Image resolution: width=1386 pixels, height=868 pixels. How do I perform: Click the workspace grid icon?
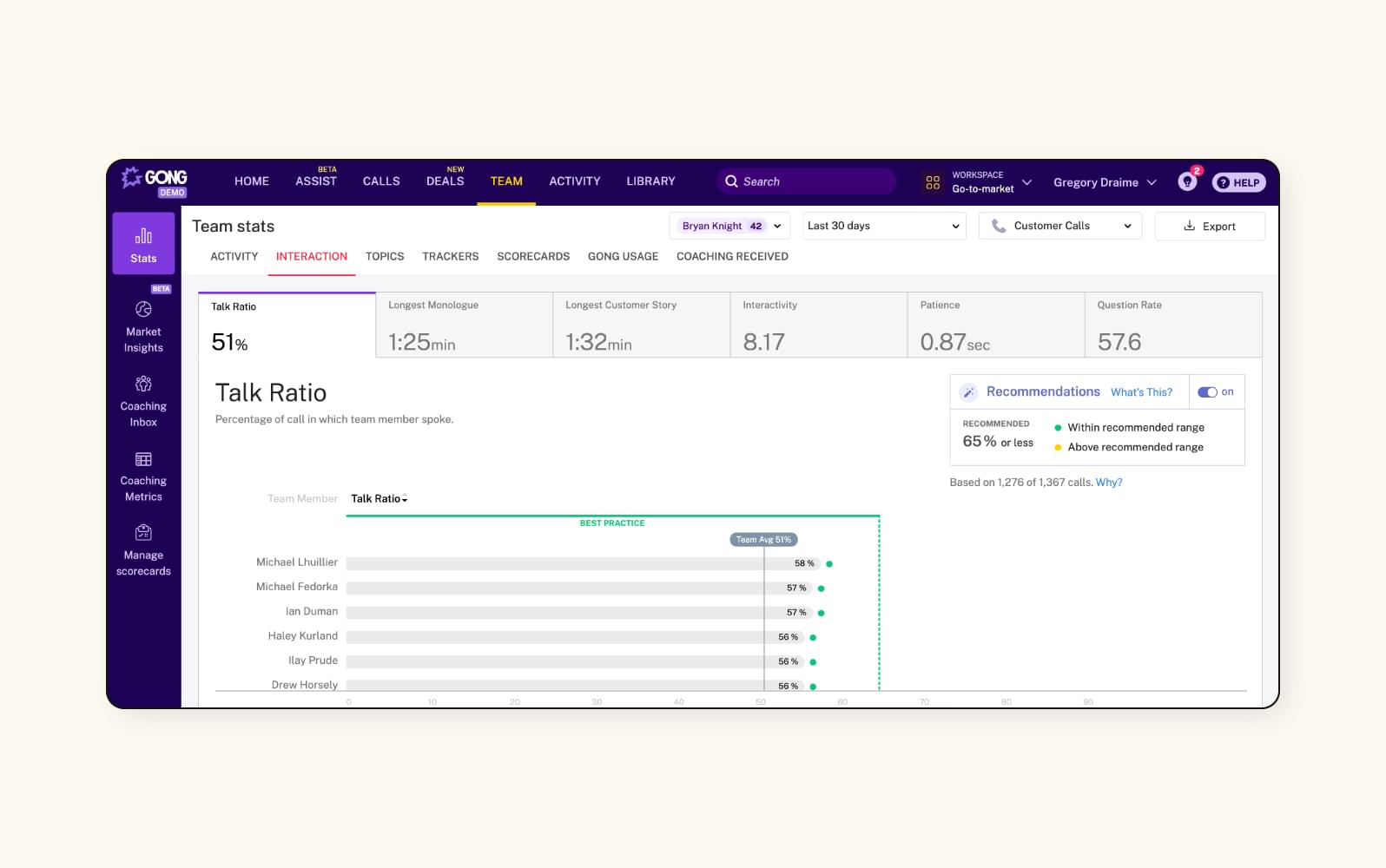[933, 182]
